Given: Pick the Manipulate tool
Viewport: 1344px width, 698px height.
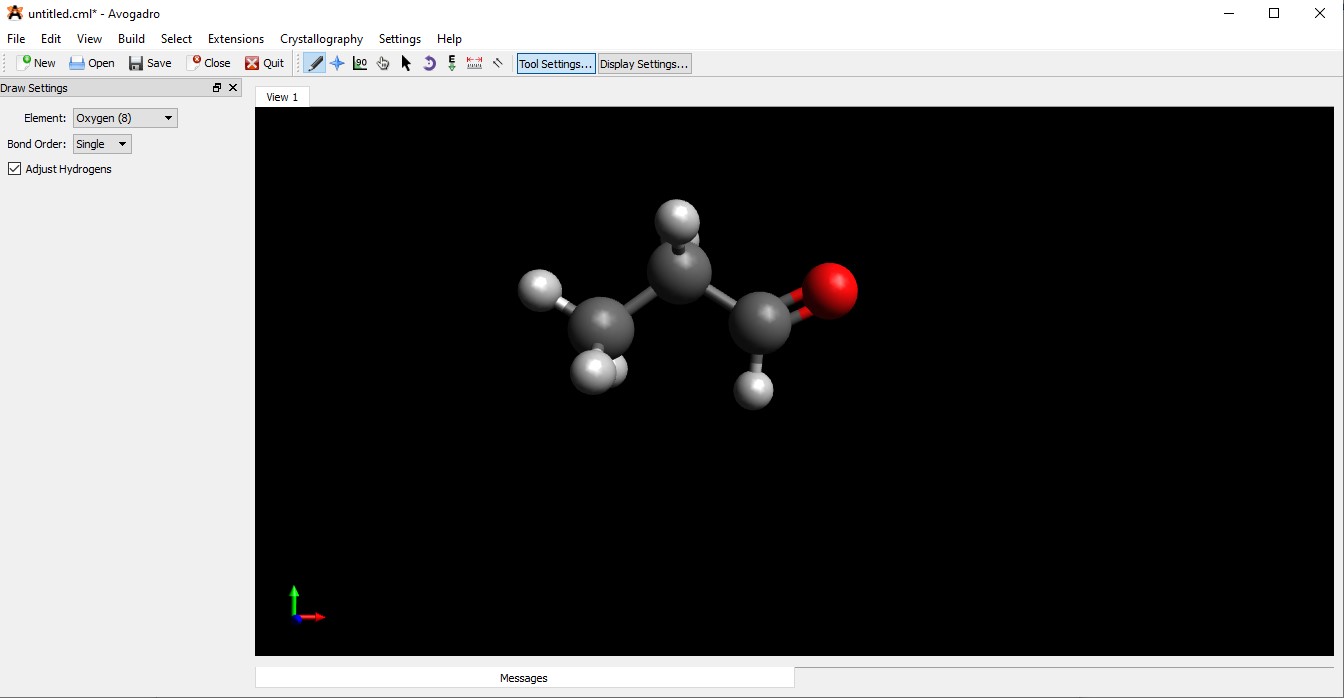Looking at the screenshot, I should 383,63.
